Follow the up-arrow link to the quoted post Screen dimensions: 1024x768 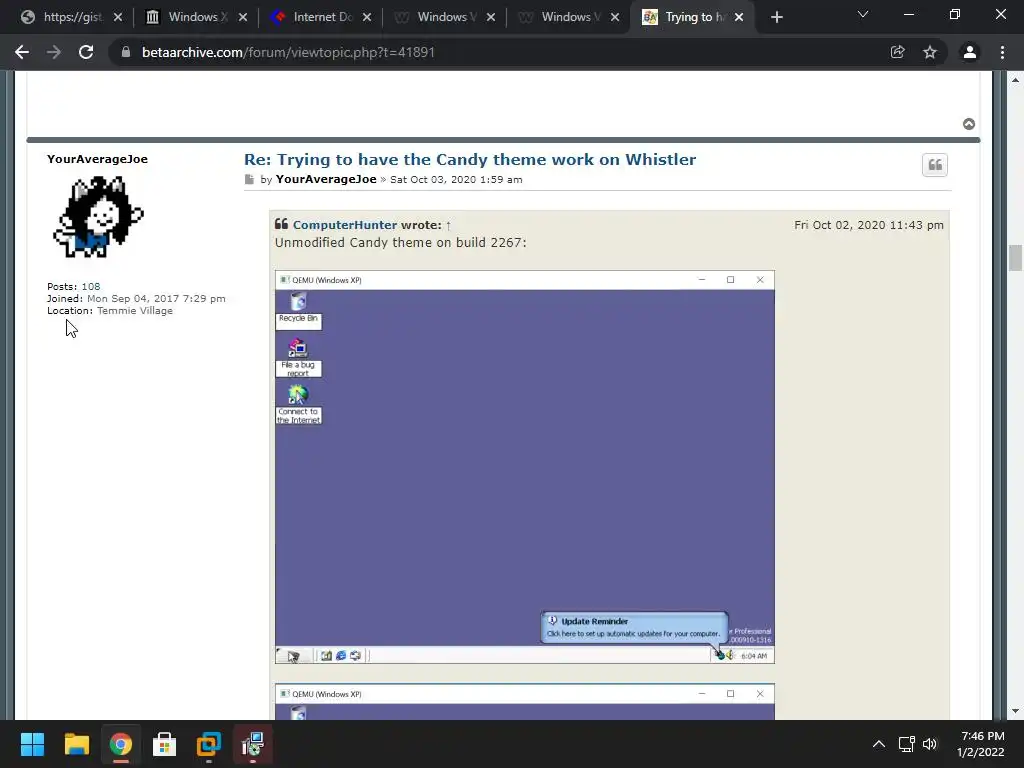pyautogui.click(x=448, y=225)
